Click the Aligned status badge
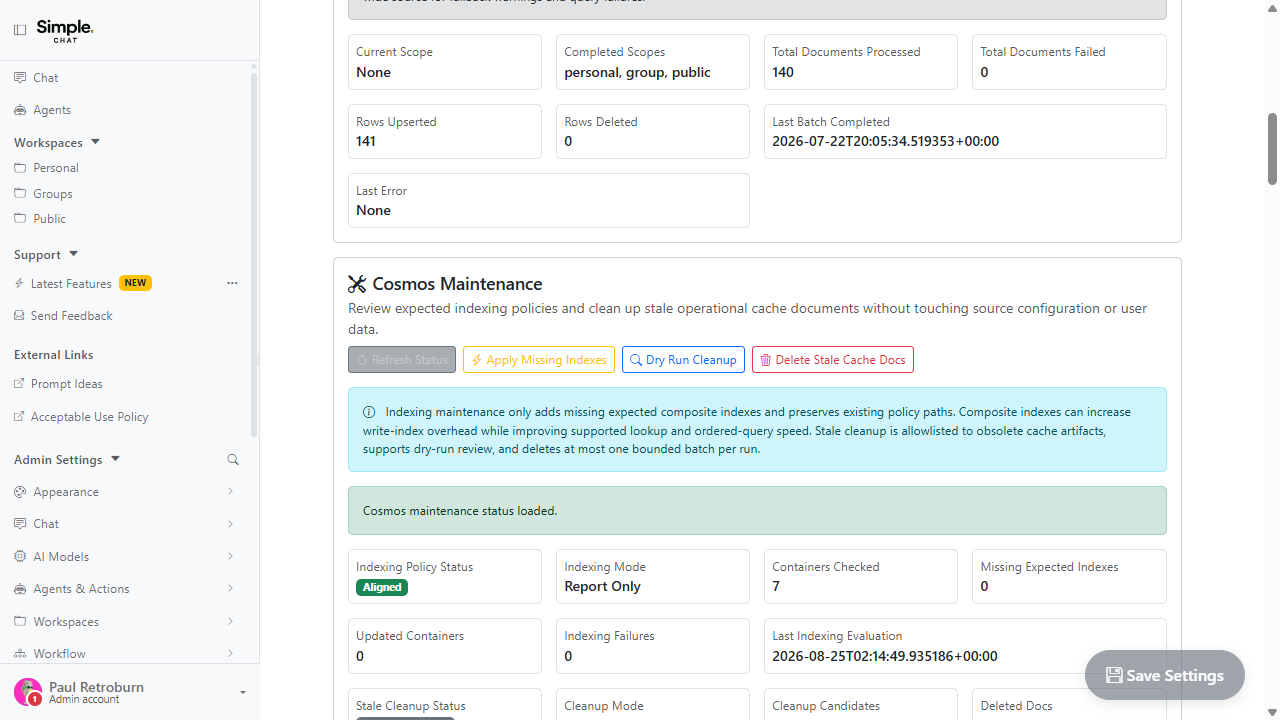Viewport: 1280px width, 720px height. (x=382, y=587)
